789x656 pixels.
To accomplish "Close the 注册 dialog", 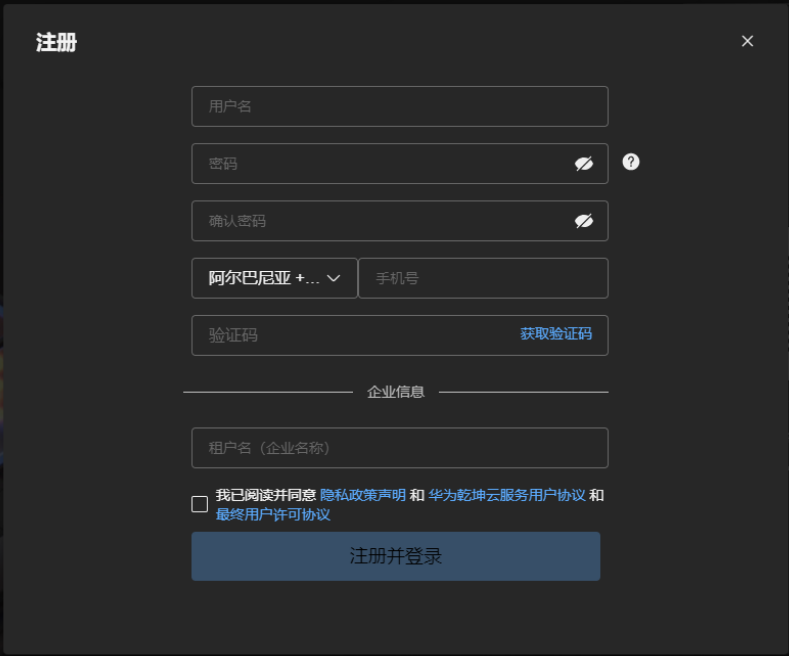I will (747, 41).
